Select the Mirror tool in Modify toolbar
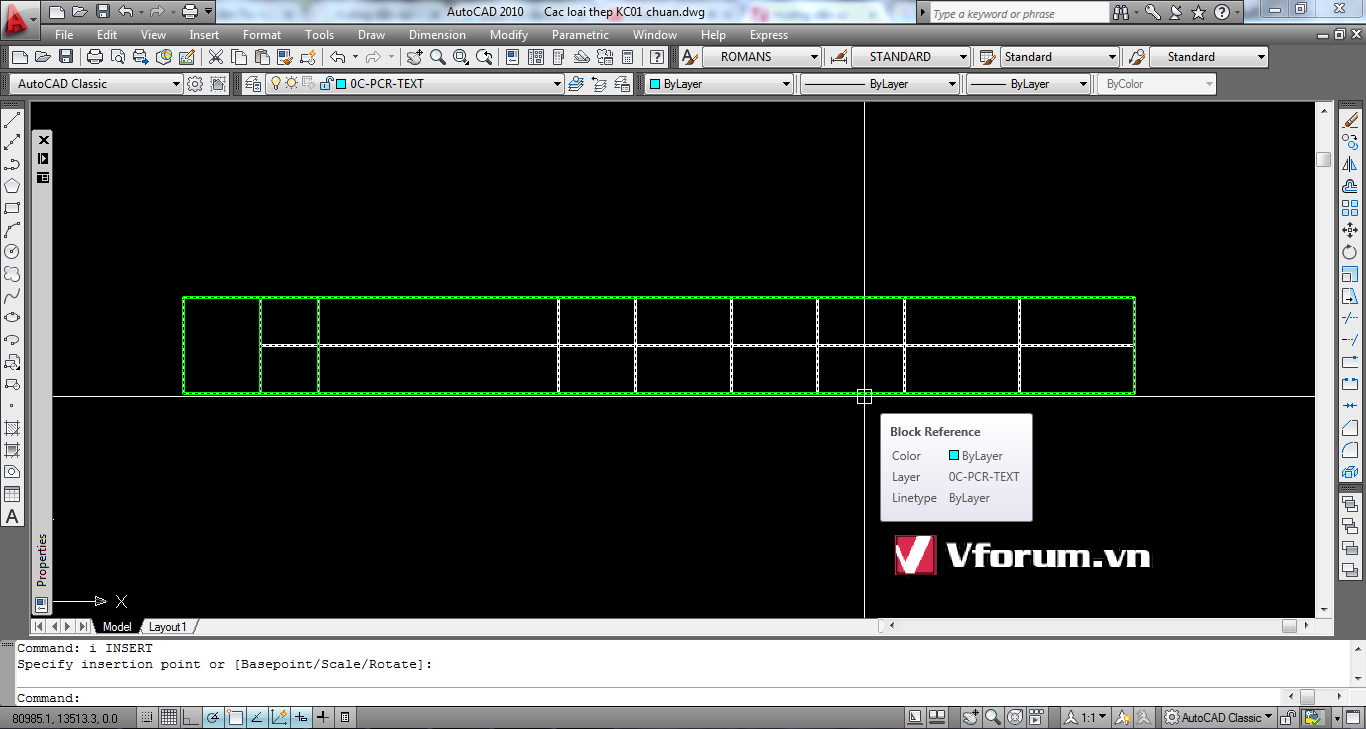Image resolution: width=1366 pixels, height=729 pixels. pos(1350,165)
